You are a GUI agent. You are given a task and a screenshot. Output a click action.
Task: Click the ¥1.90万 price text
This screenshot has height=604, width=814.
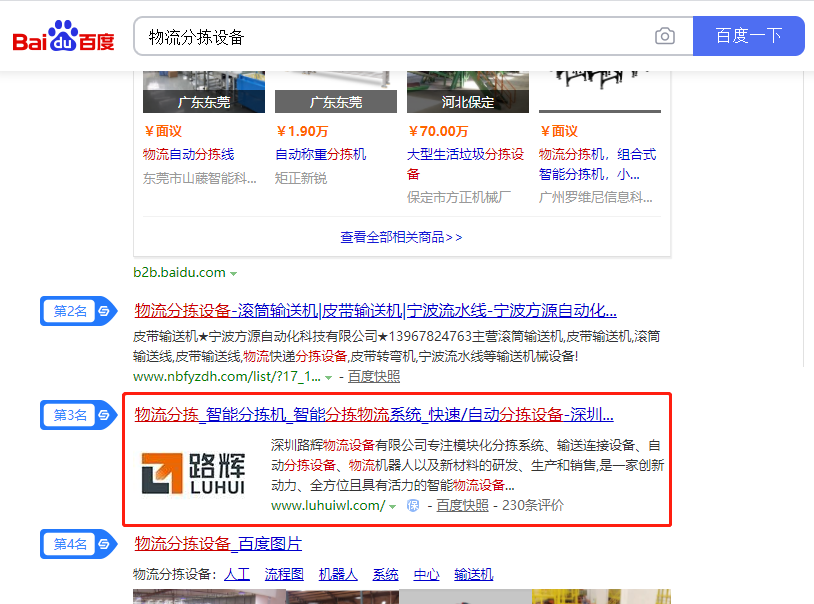click(302, 131)
